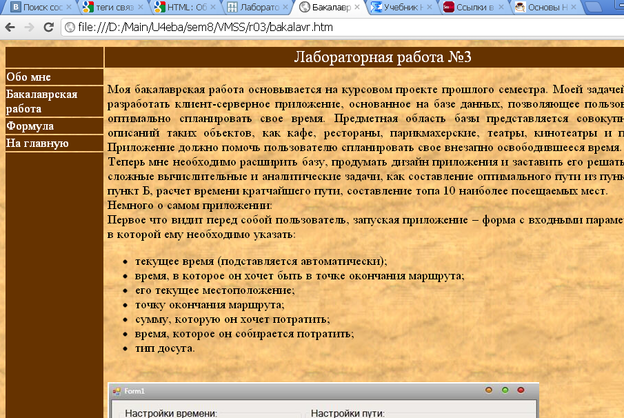Open the 'Обо мне' sidebar link
This screenshot has width=624, height=418.
click(28, 77)
